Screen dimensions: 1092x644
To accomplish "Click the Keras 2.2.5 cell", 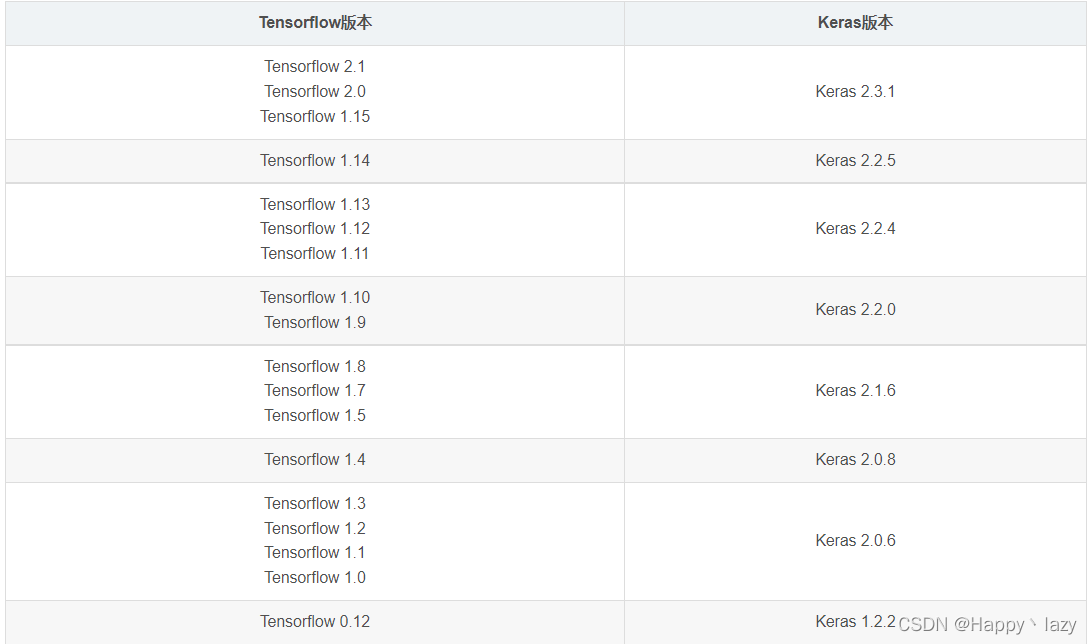I will click(855, 160).
